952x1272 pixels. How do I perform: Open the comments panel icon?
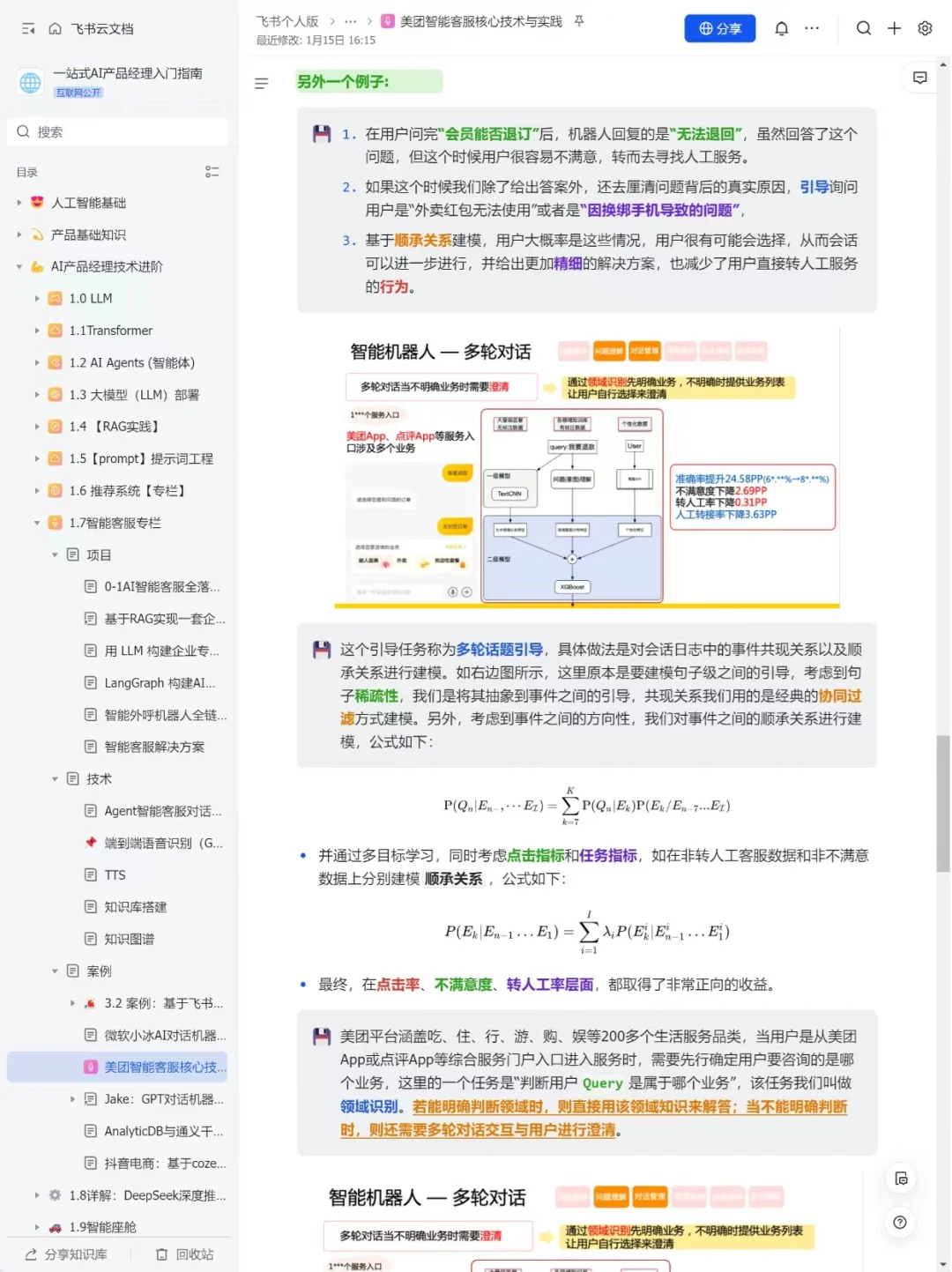tap(920, 78)
